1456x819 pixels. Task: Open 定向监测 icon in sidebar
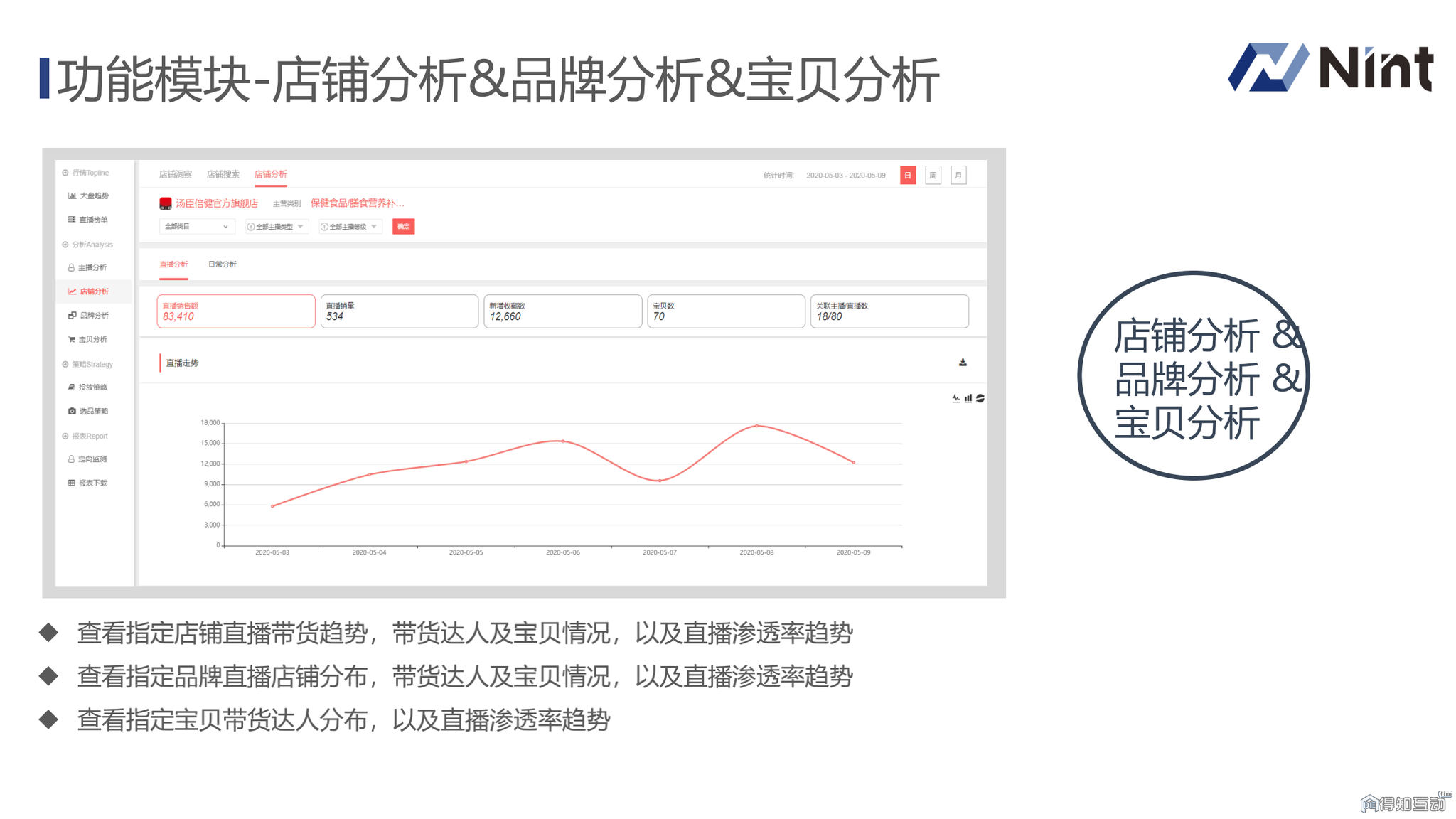(x=71, y=459)
